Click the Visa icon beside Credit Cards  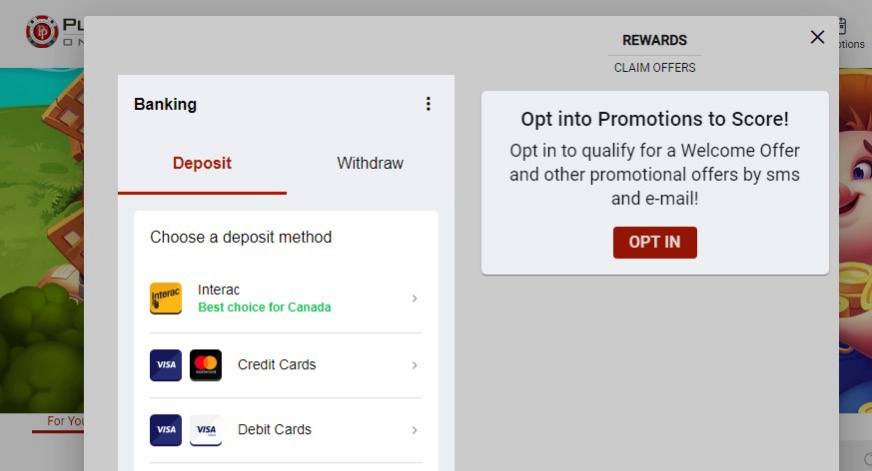click(x=166, y=365)
